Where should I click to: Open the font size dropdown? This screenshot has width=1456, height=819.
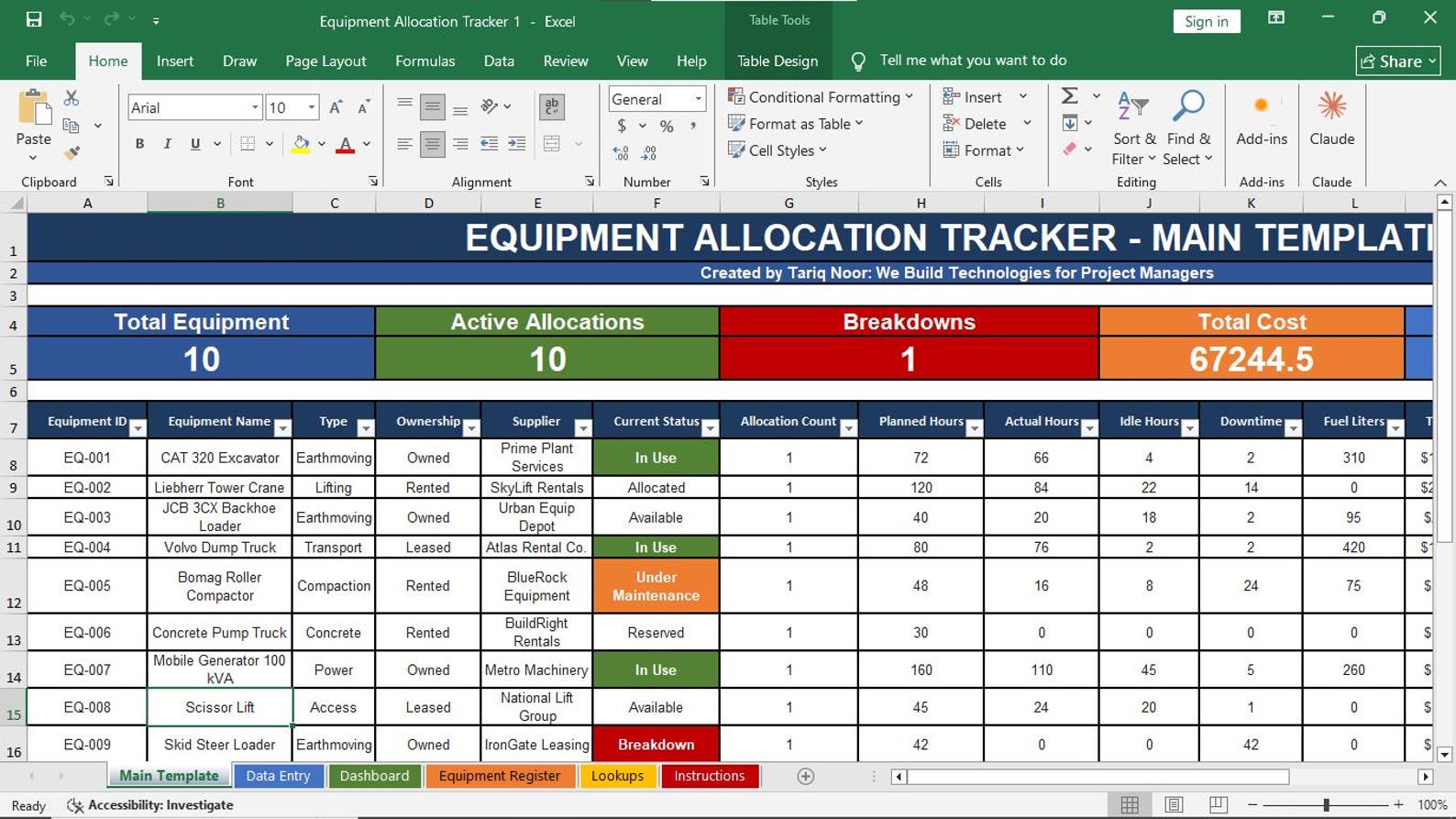point(312,107)
